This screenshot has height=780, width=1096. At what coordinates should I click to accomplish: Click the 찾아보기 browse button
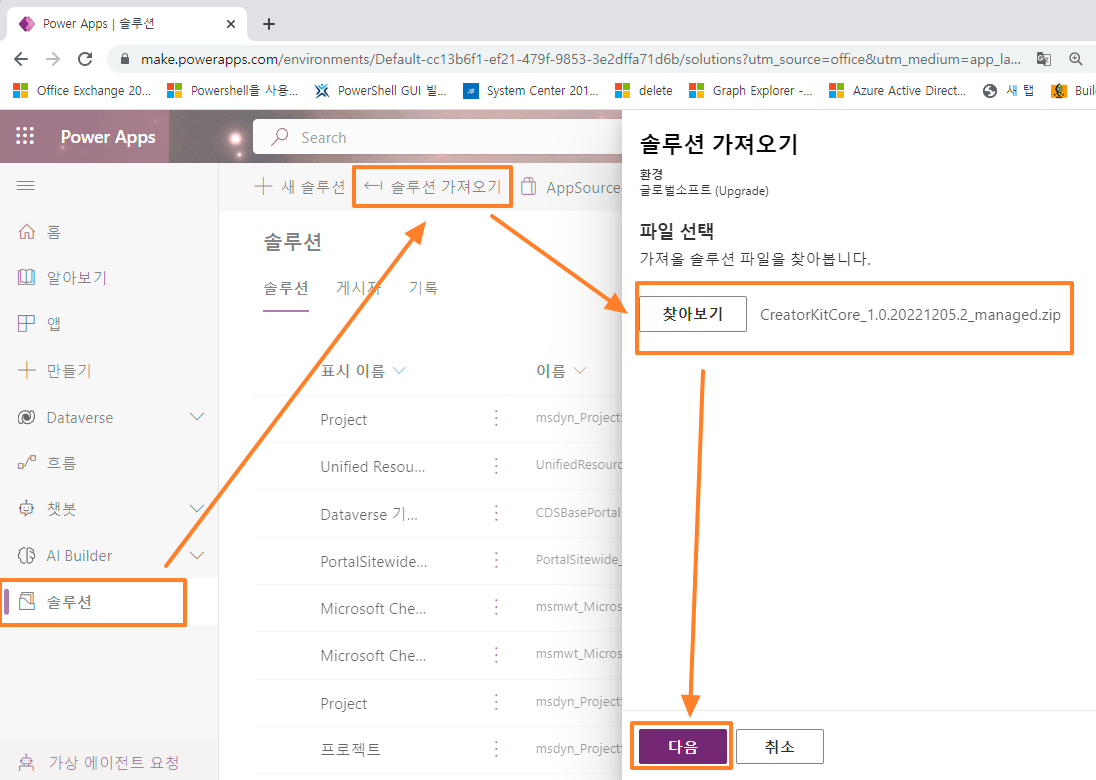693,314
